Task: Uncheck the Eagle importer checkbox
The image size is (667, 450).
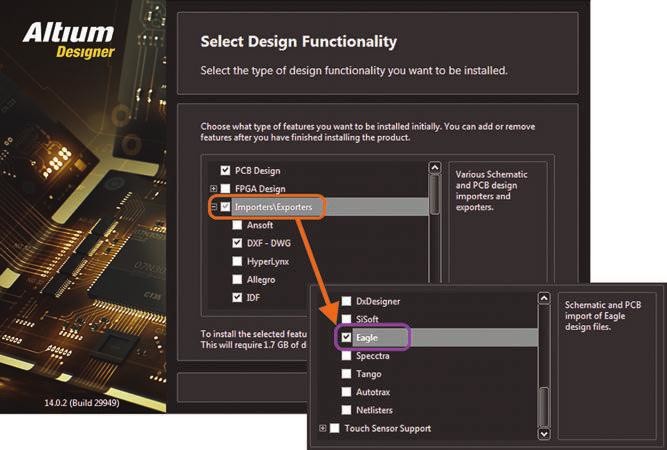Action: click(346, 337)
